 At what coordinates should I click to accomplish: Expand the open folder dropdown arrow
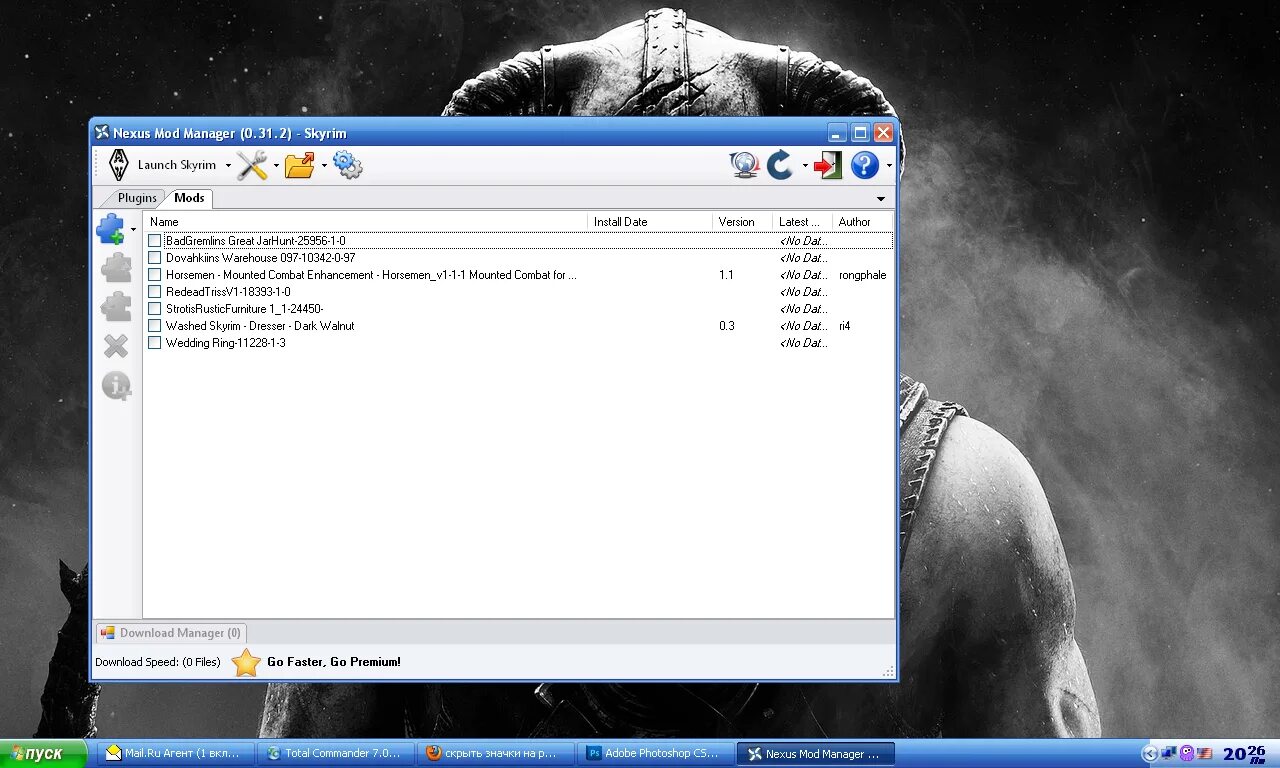[x=324, y=166]
